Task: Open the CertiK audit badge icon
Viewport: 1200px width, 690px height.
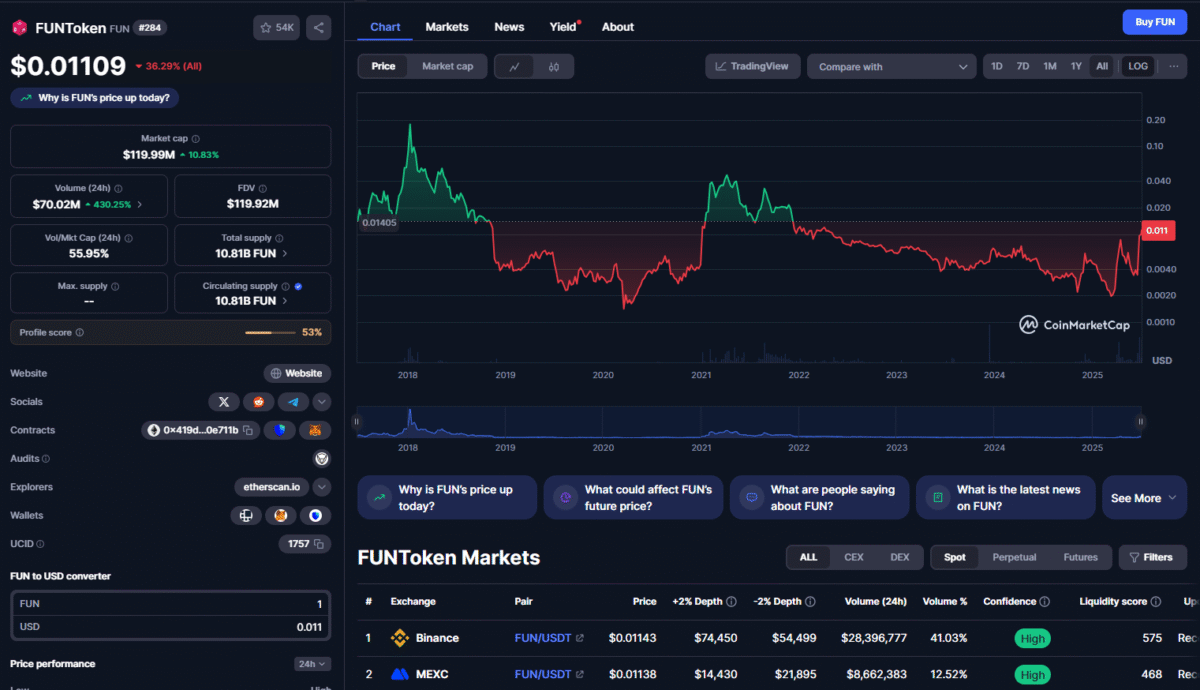Action: 321,458
